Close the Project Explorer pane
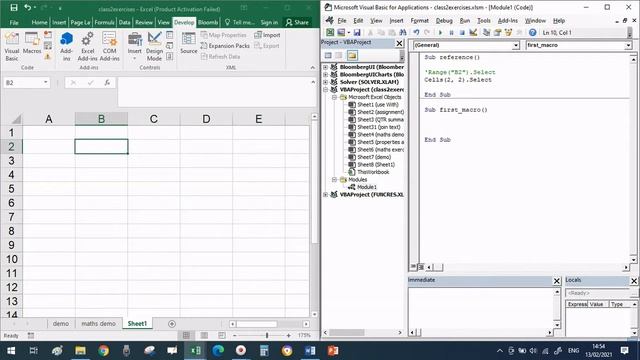640x360 pixels. pos(399,43)
